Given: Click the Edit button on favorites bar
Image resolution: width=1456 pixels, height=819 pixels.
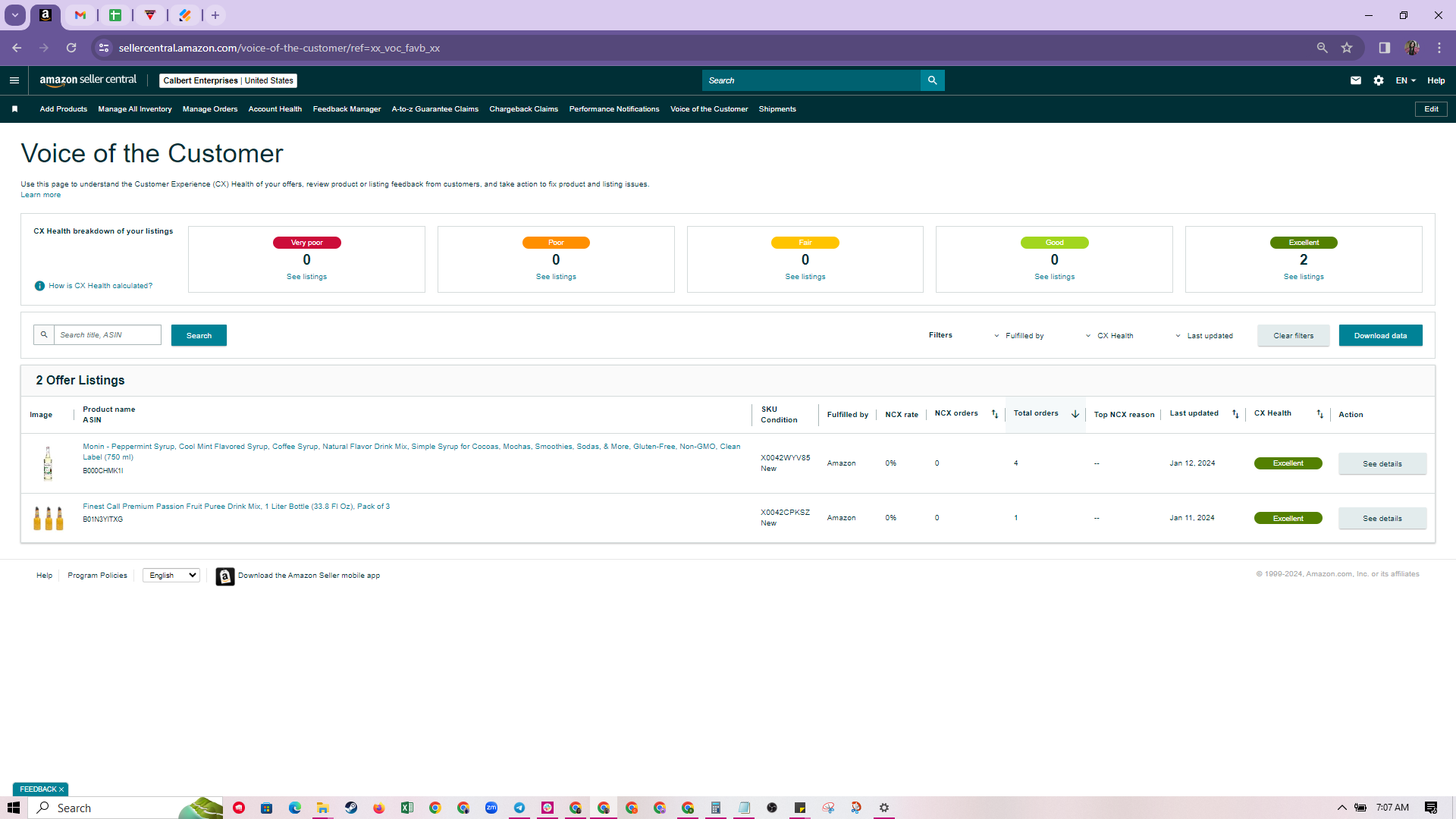Looking at the screenshot, I should [1431, 109].
